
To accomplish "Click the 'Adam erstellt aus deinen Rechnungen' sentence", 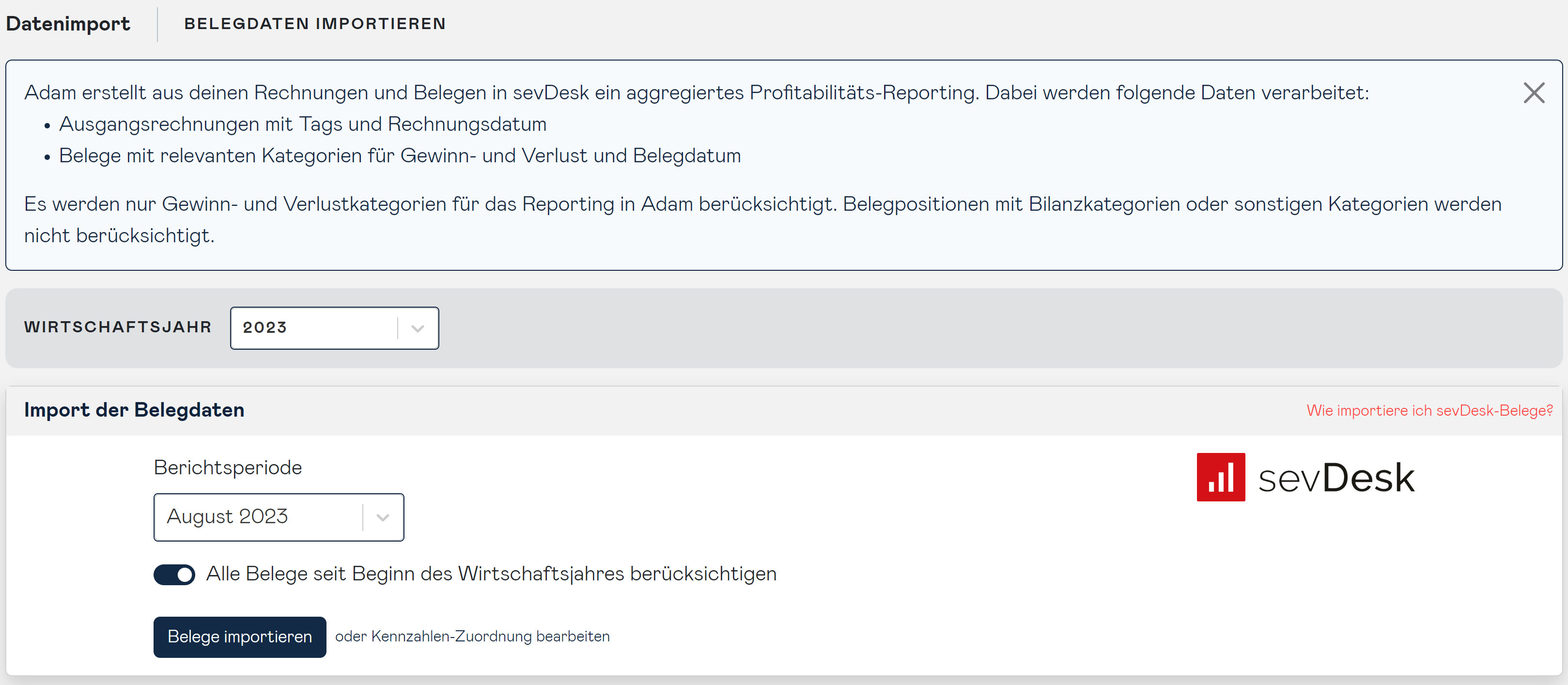I will point(697,93).
